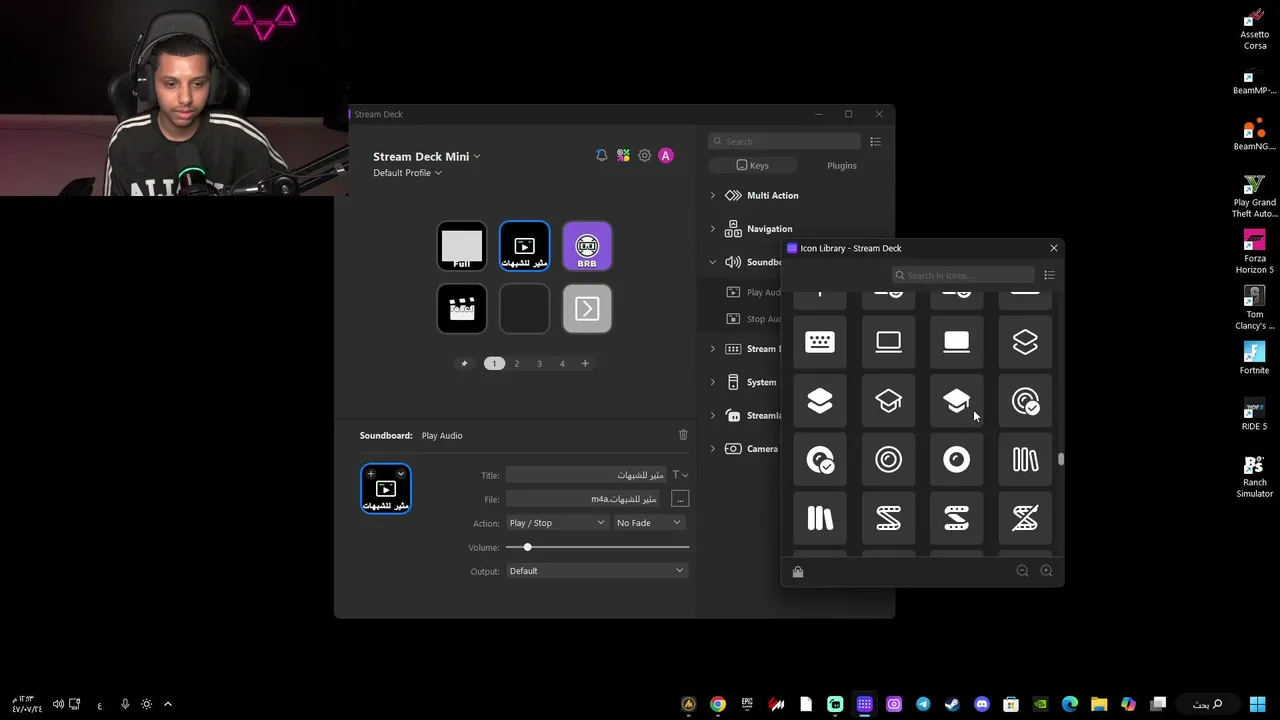Screen dimensions: 1280x720
Task: Open the Default Profile dropdown
Action: tap(407, 173)
